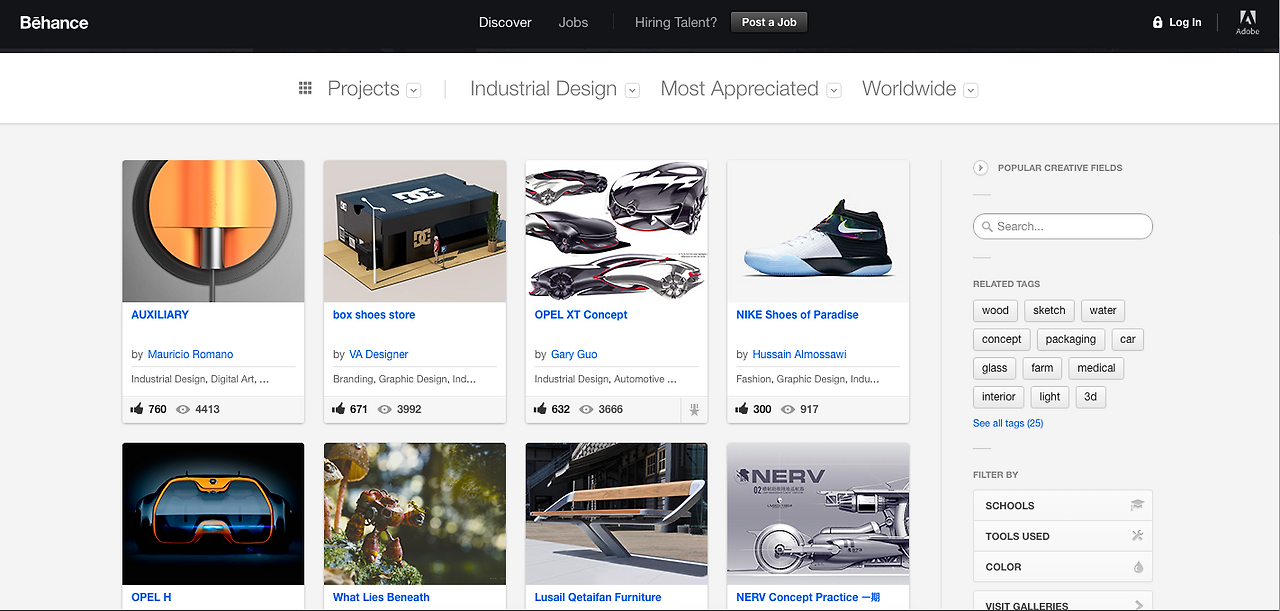Click the tools icon in Tools Used filter
The height and width of the screenshot is (611, 1280).
pos(1137,536)
